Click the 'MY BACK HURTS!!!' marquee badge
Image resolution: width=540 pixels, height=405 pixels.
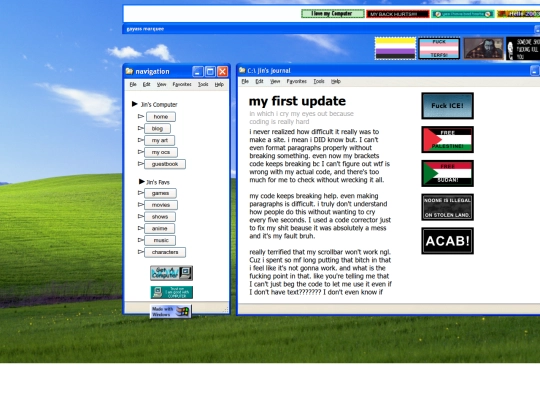pyautogui.click(x=398, y=14)
